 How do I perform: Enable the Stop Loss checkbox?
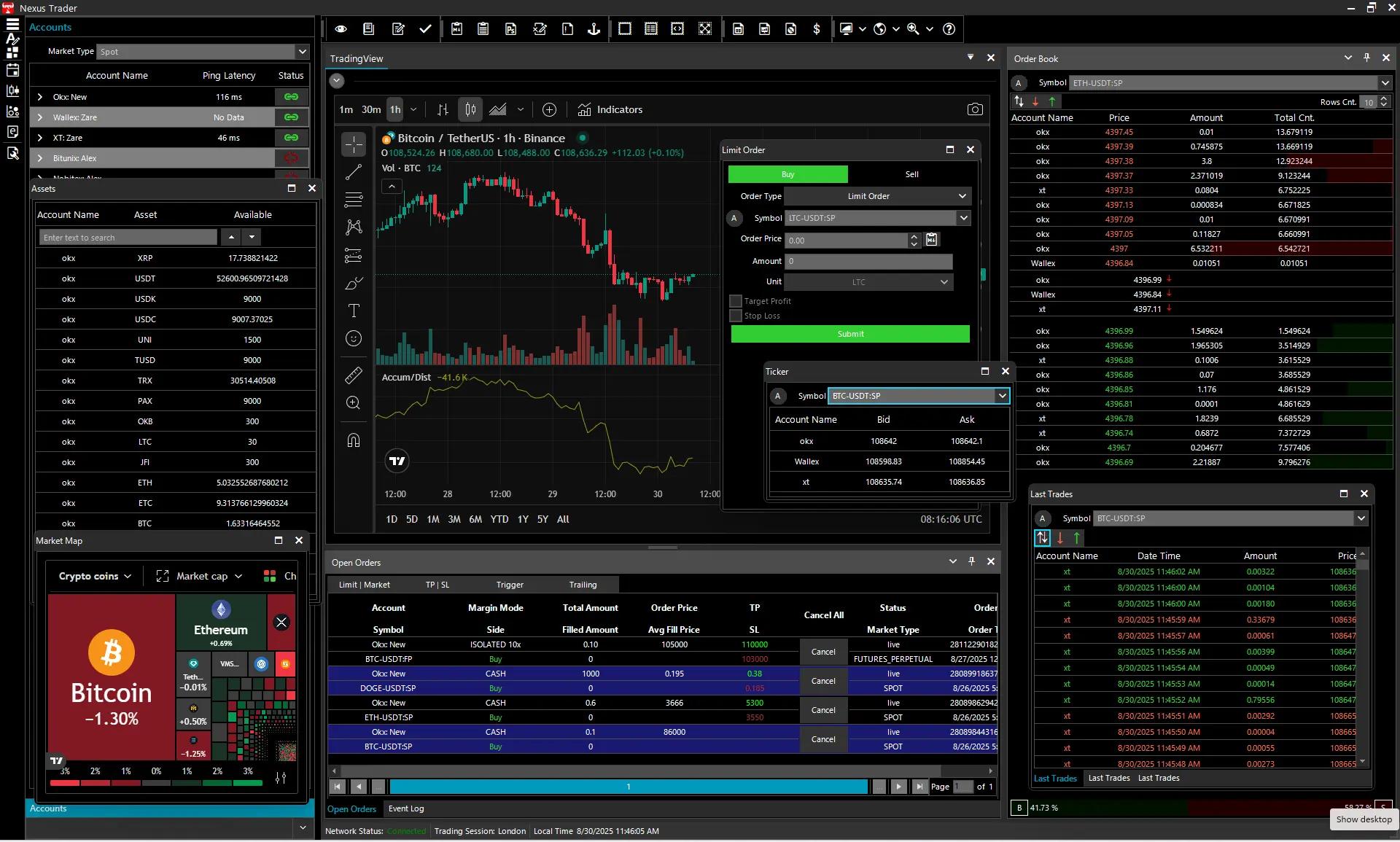(736, 316)
